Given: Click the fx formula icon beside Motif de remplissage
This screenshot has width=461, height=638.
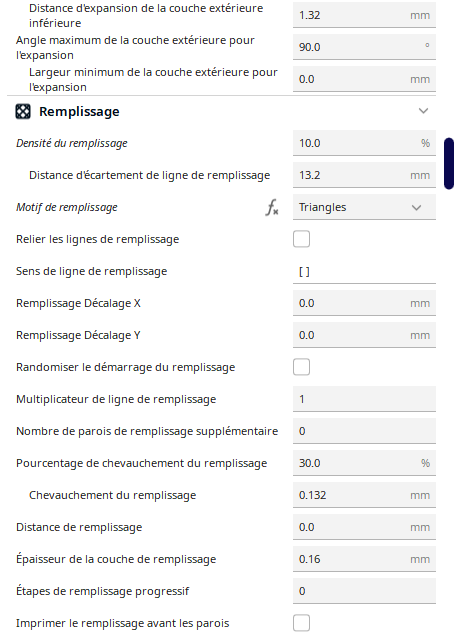Looking at the screenshot, I should tap(272, 208).
